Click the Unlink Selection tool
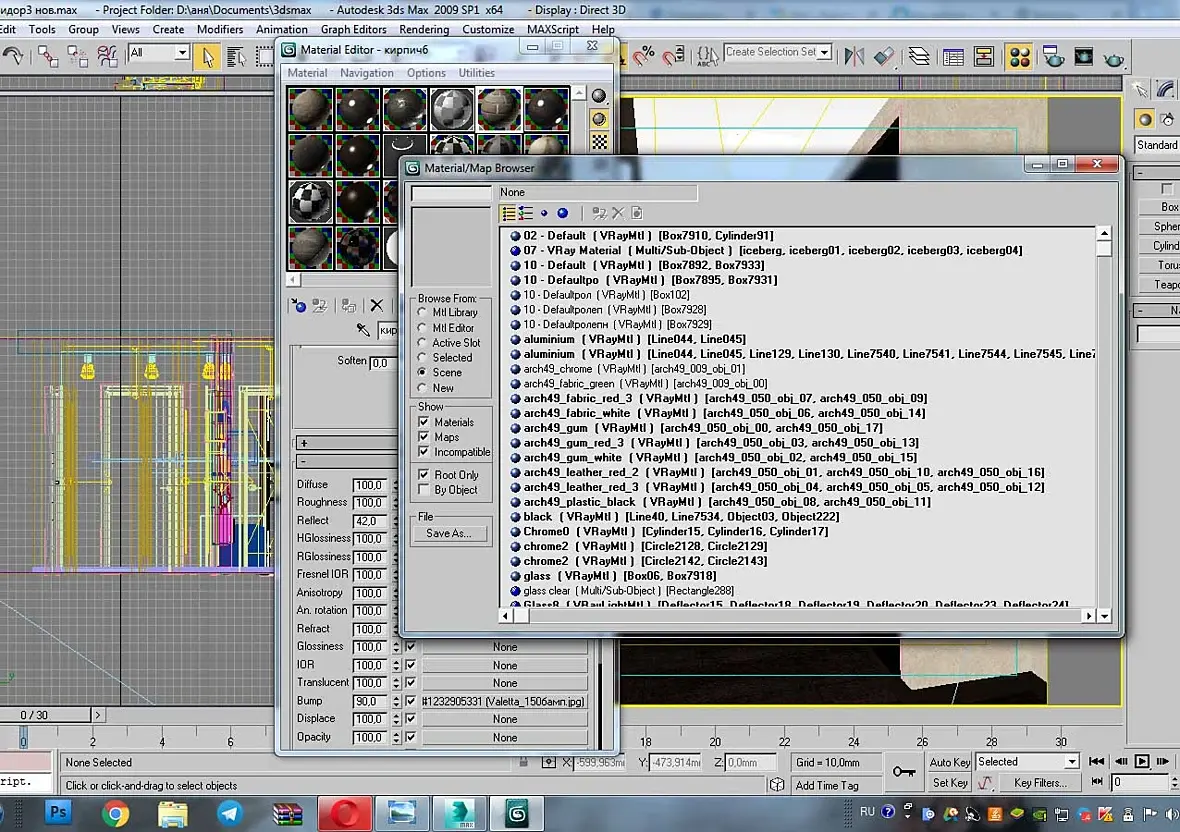The width and height of the screenshot is (1180, 832). pos(78,56)
